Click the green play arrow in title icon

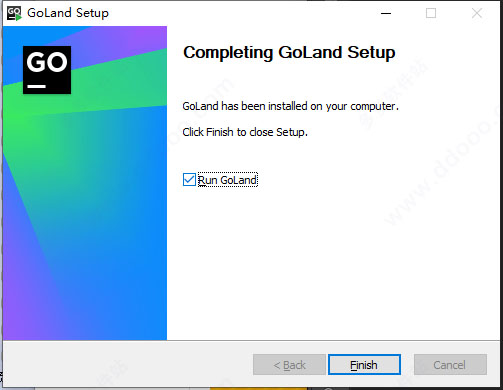click(x=19, y=17)
